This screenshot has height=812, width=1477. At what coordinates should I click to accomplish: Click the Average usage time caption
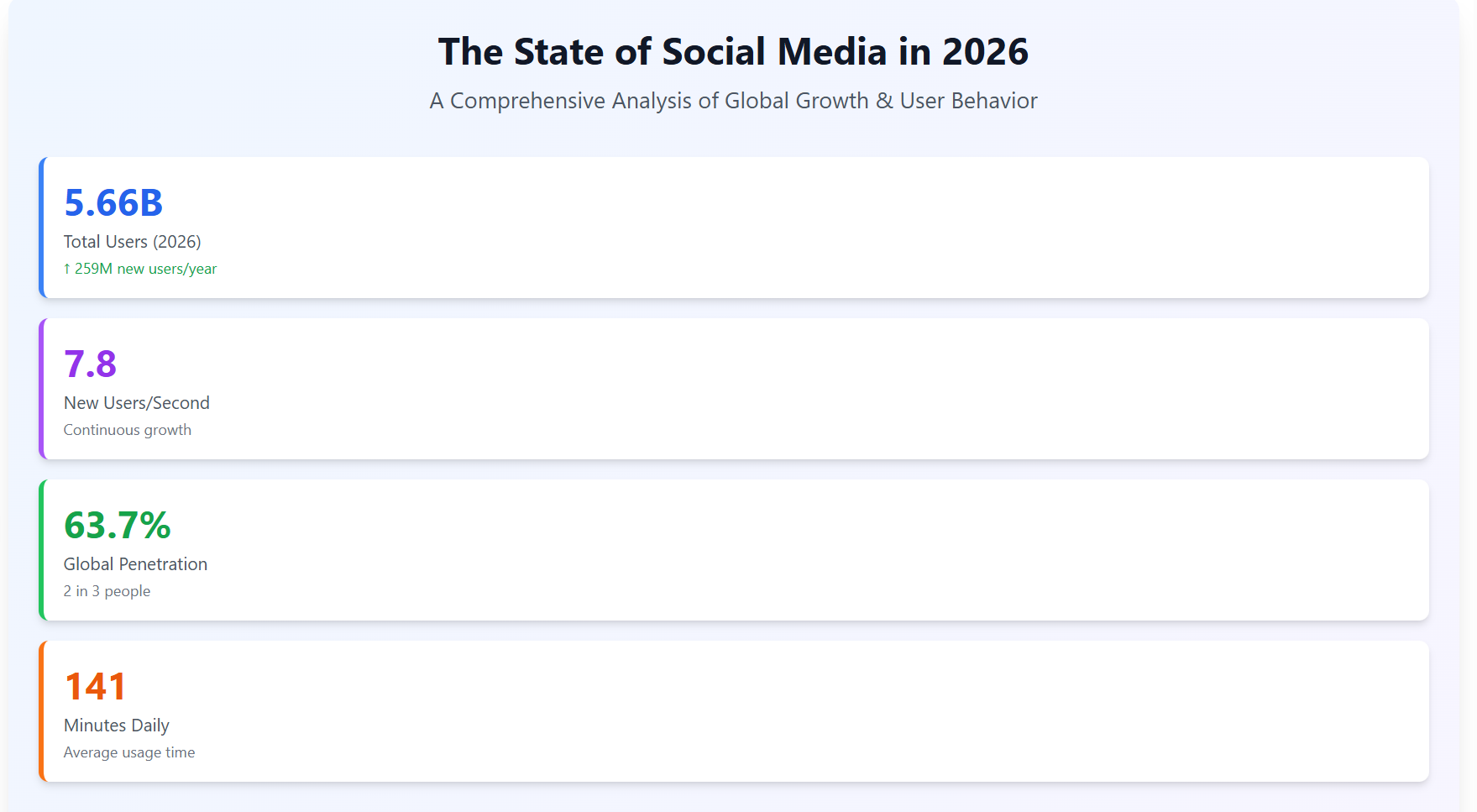coord(129,752)
